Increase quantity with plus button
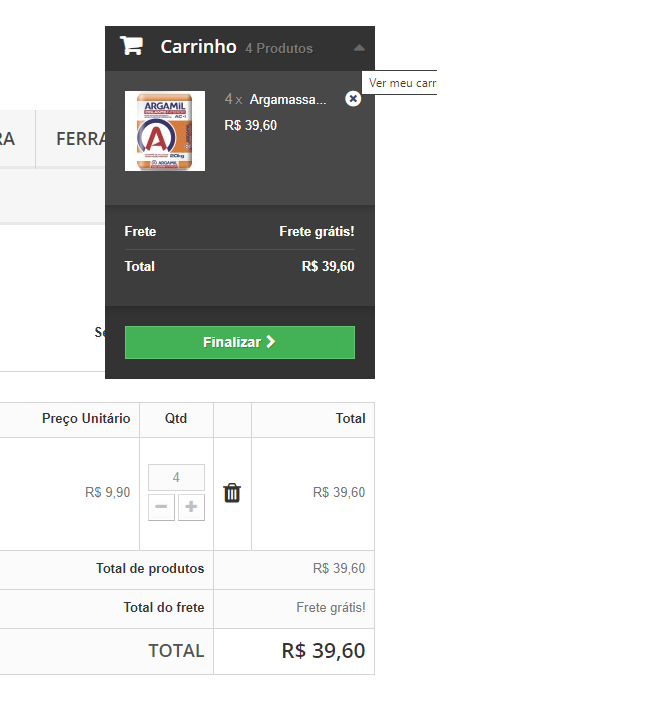The image size is (645, 721). tap(191, 507)
